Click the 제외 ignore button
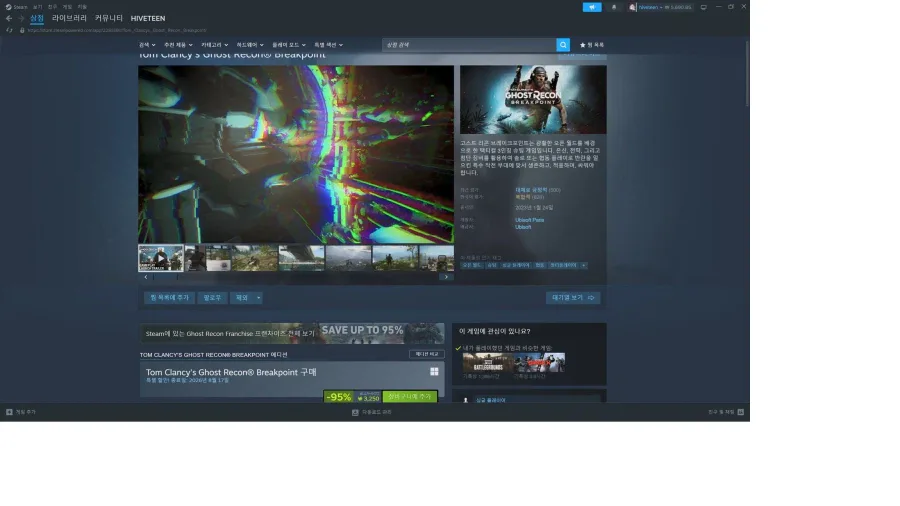Screen dimensions: 900x506 click(x=242, y=298)
